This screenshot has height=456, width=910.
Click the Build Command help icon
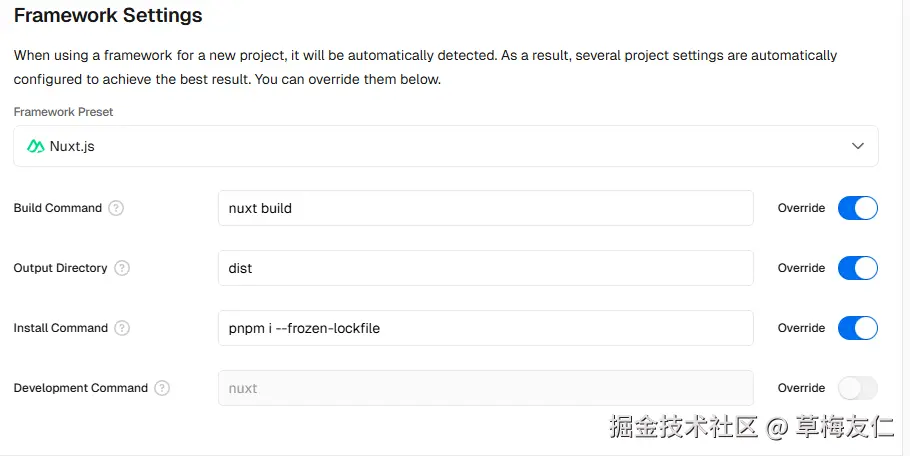[x=116, y=208]
